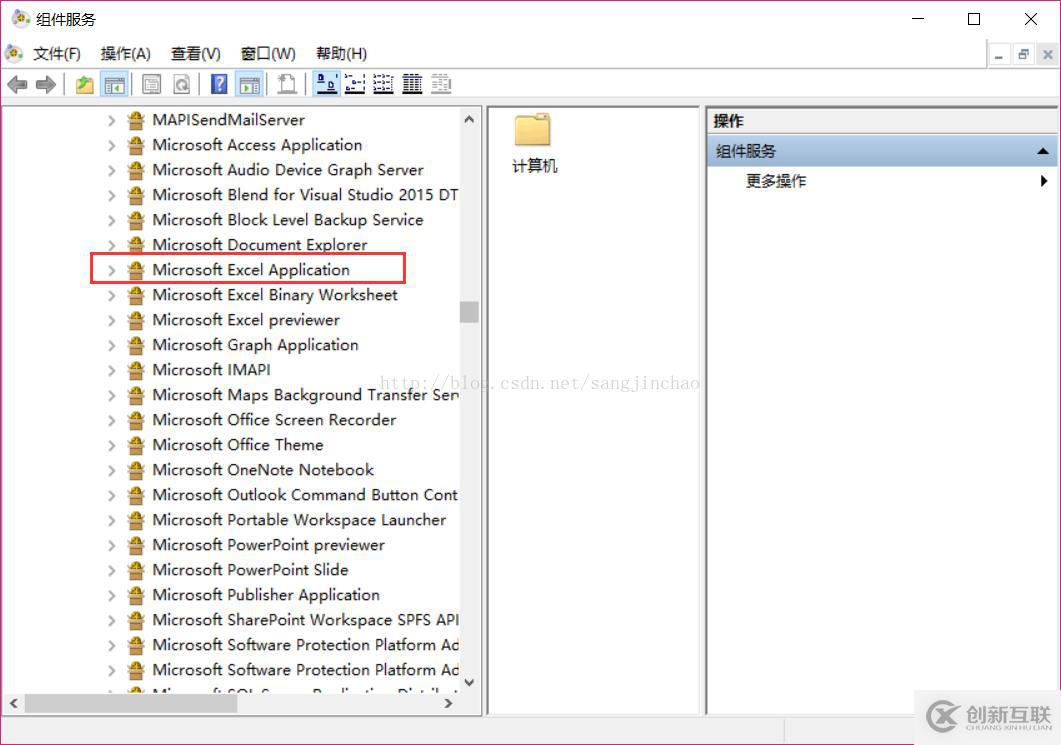Click the Component Services icon in menu bar
Image resolution: width=1061 pixels, height=745 pixels.
14,53
